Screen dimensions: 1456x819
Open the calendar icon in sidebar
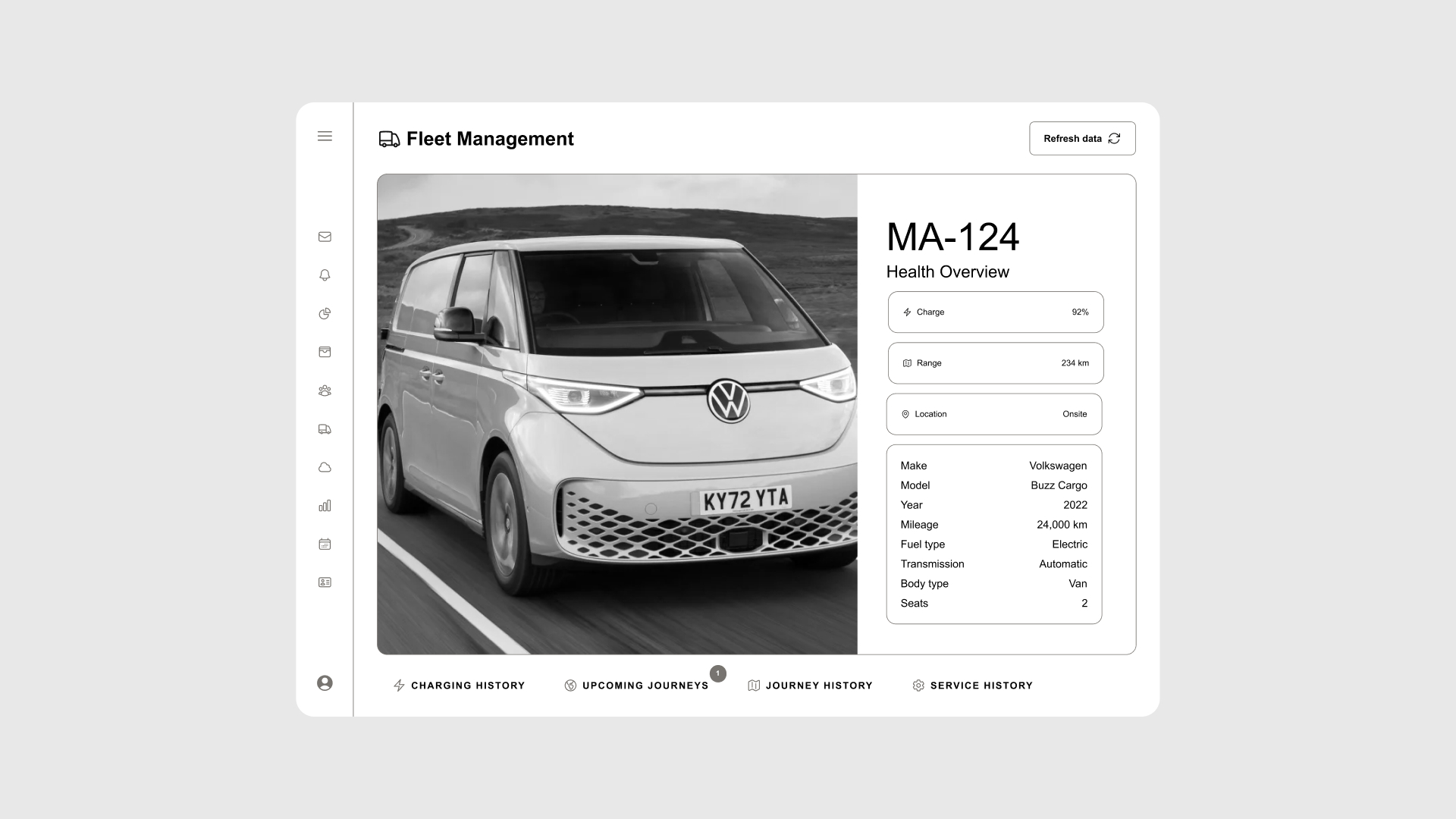325,544
